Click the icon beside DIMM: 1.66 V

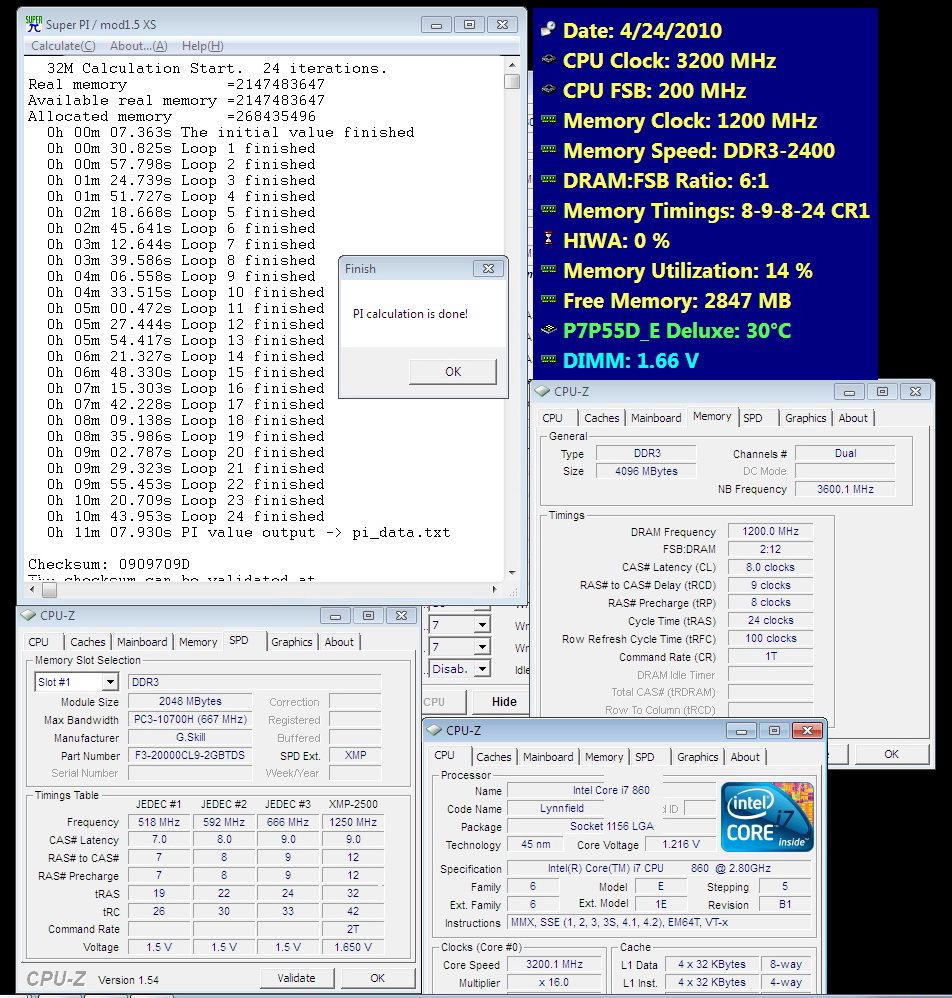548,359
